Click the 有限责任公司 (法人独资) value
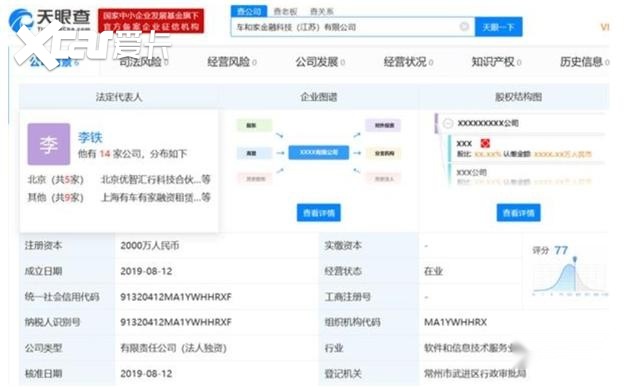This screenshot has width=640, height=387. pos(173,348)
